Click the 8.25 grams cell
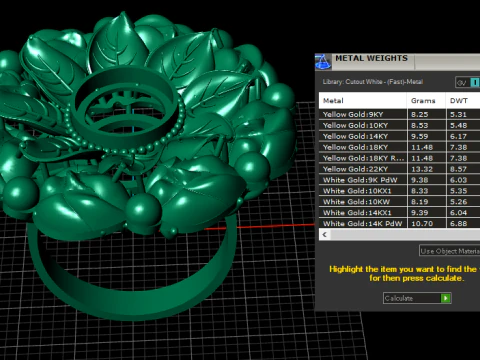Image resolution: width=480 pixels, height=360 pixels. pos(426,114)
